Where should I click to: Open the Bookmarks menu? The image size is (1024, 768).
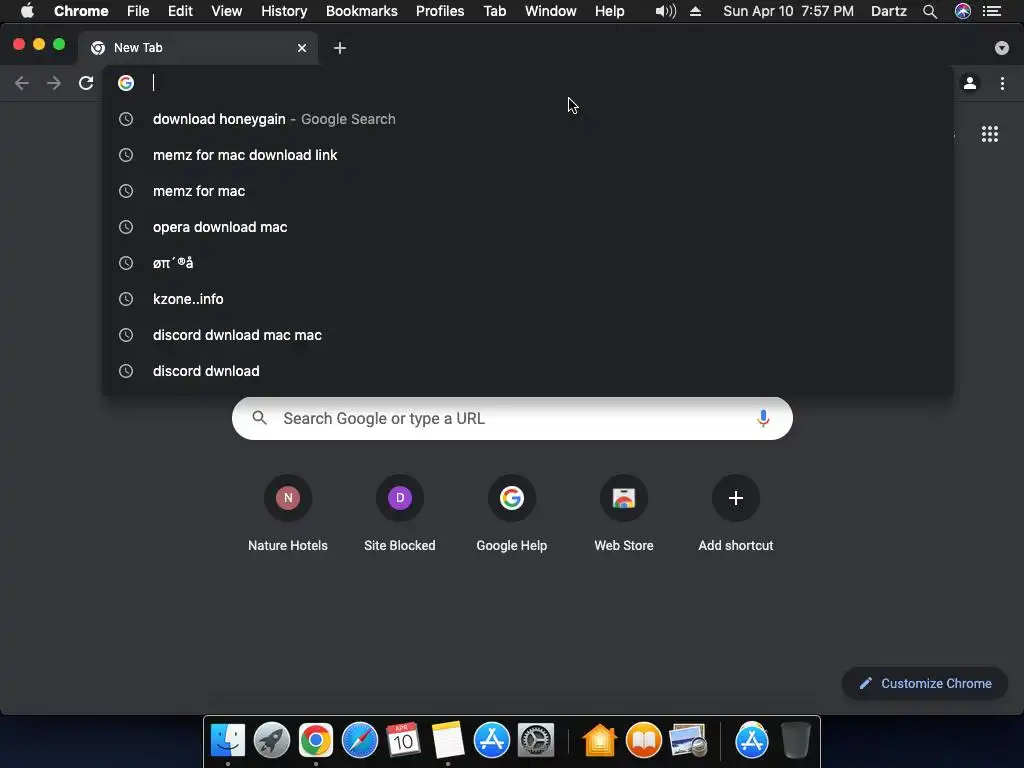click(x=362, y=11)
